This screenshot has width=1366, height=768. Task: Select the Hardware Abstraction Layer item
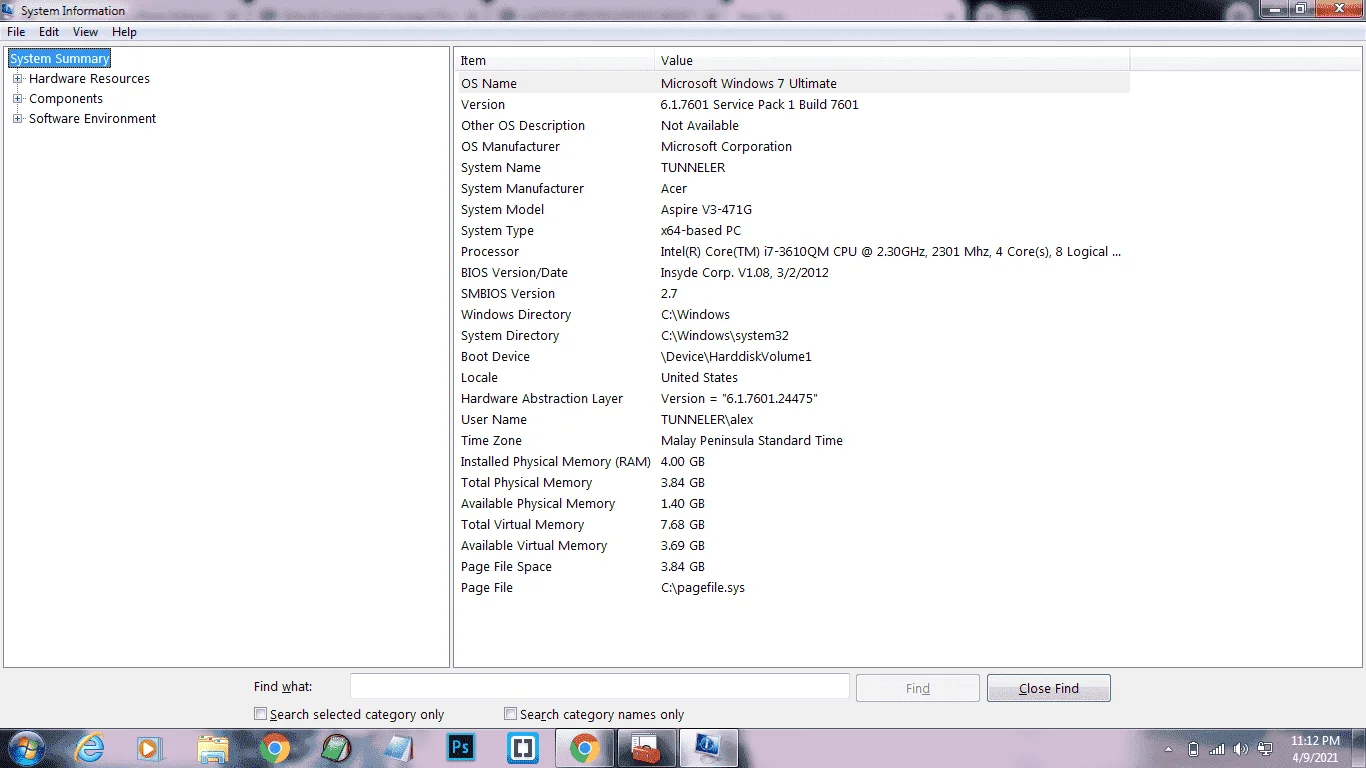[542, 399]
